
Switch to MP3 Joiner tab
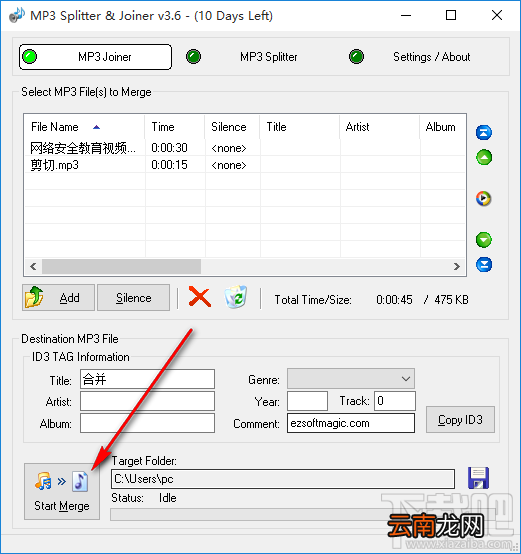[x=95, y=57]
